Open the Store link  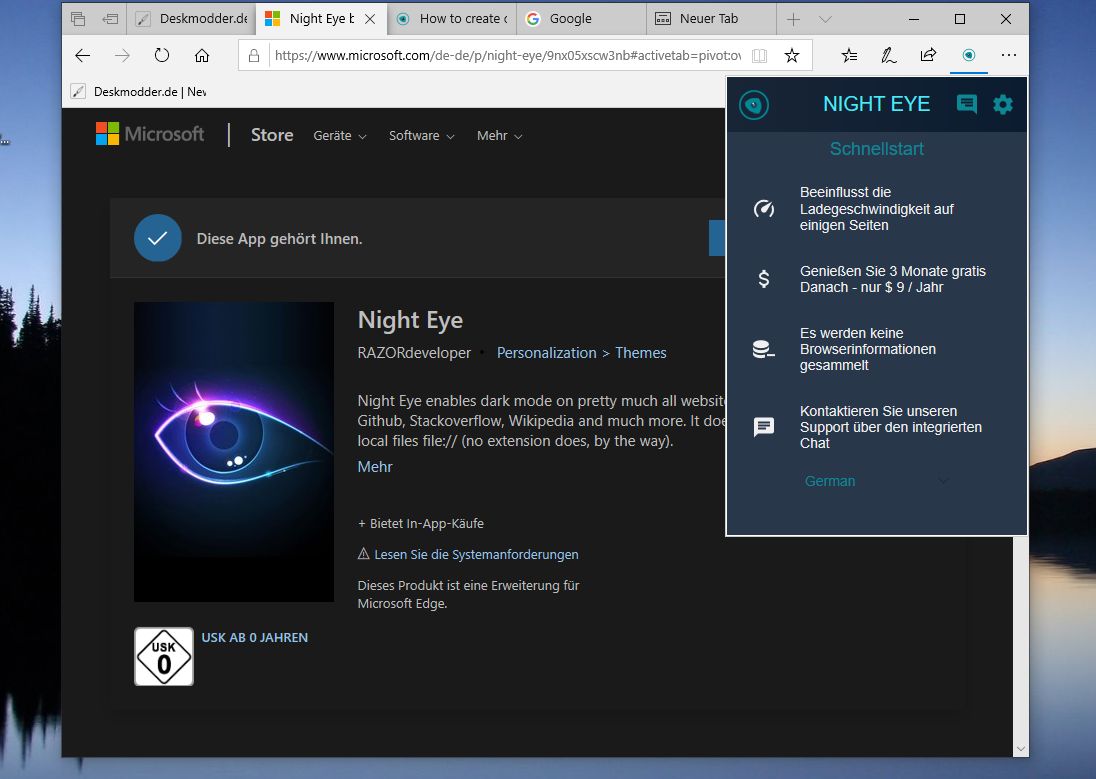click(272, 135)
